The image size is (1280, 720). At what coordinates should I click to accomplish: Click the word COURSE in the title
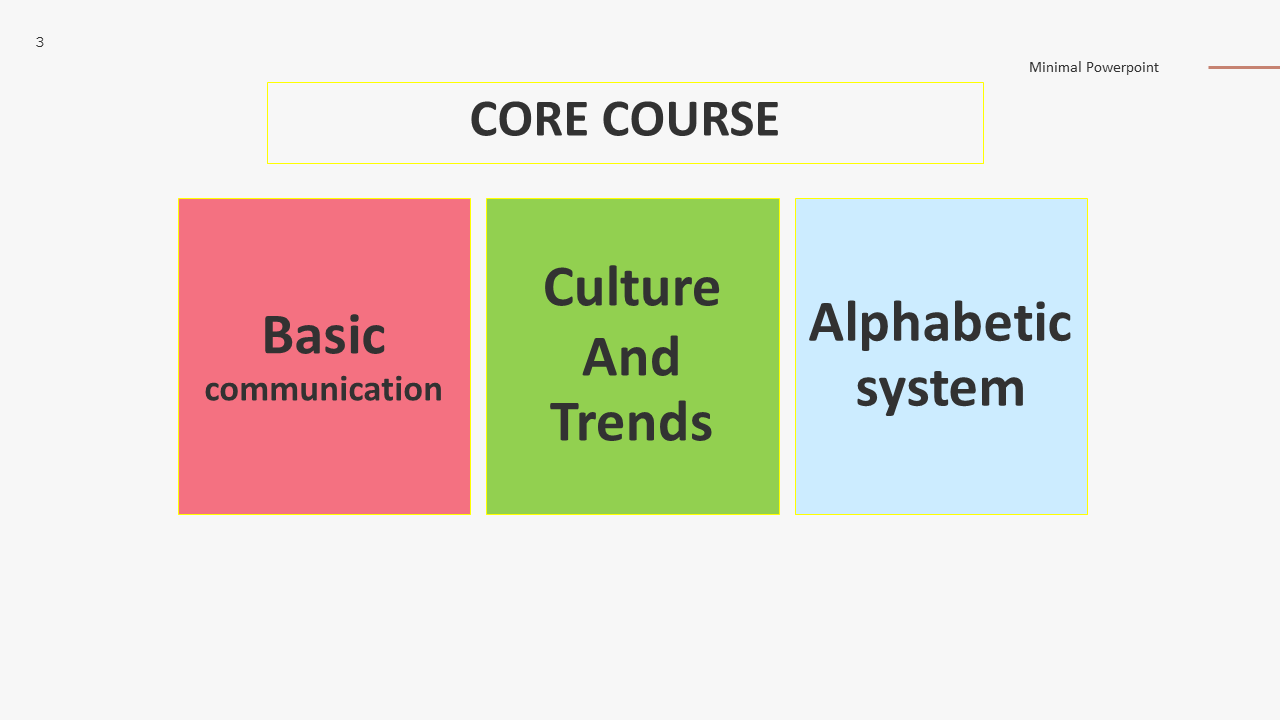[690, 119]
